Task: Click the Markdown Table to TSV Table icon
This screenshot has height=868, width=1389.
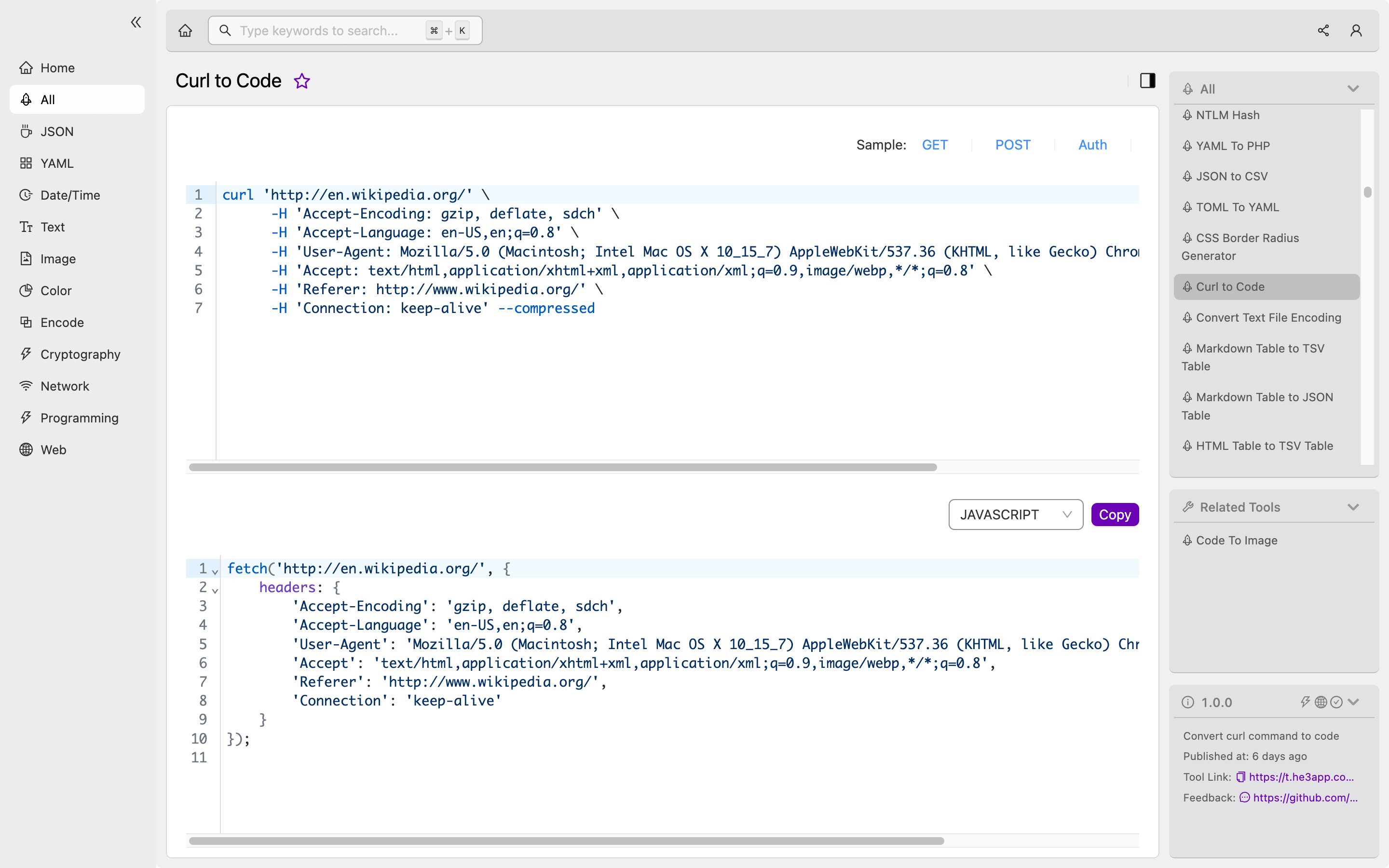Action: (x=1188, y=348)
